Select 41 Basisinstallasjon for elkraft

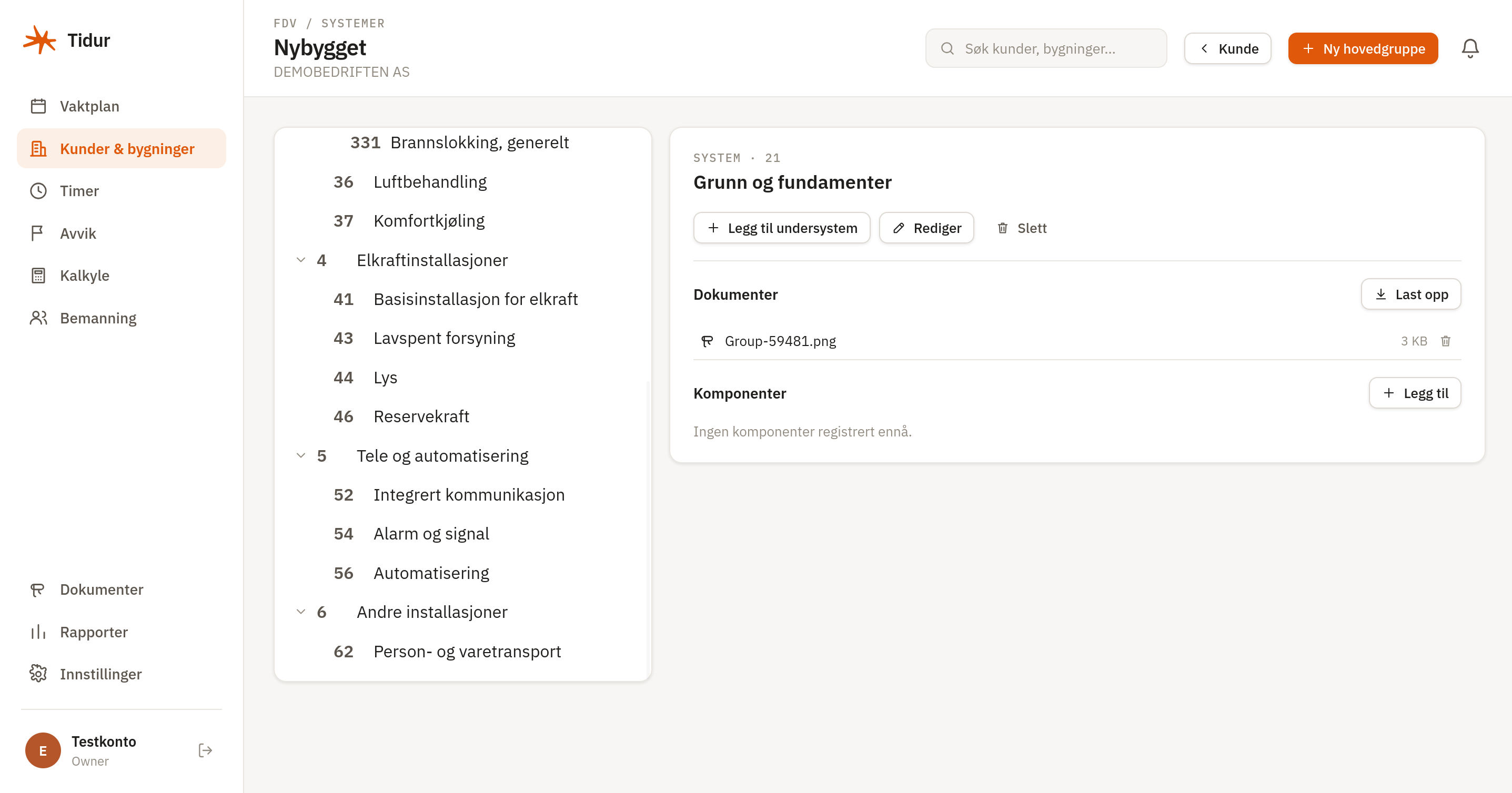[x=462, y=299]
